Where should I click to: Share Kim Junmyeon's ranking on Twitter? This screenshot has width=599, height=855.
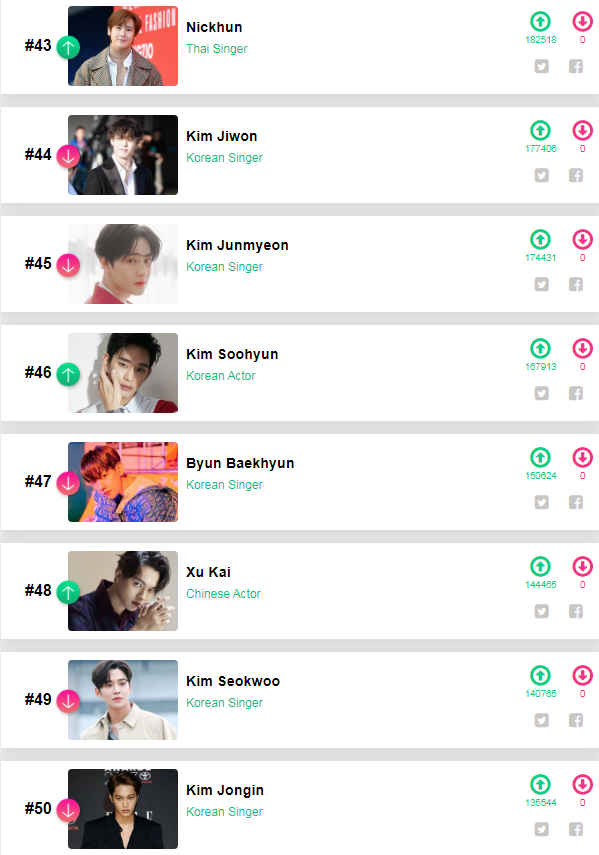point(541,284)
